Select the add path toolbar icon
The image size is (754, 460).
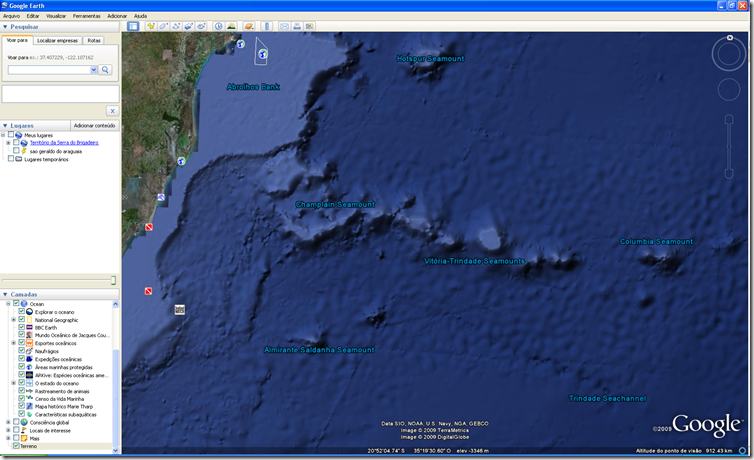pyautogui.click(x=176, y=26)
